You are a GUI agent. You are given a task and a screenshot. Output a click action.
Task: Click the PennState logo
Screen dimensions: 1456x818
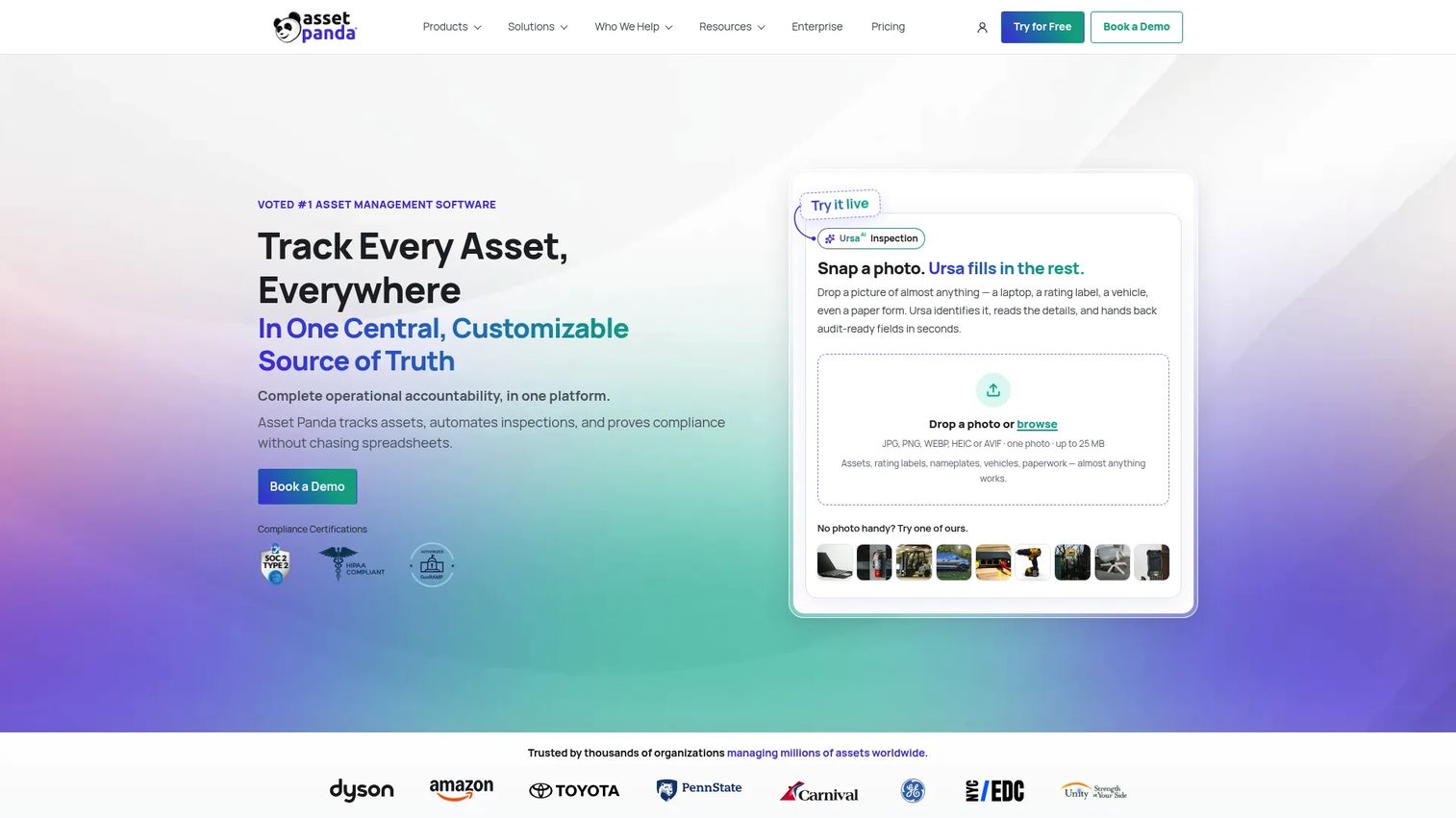pyautogui.click(x=699, y=789)
